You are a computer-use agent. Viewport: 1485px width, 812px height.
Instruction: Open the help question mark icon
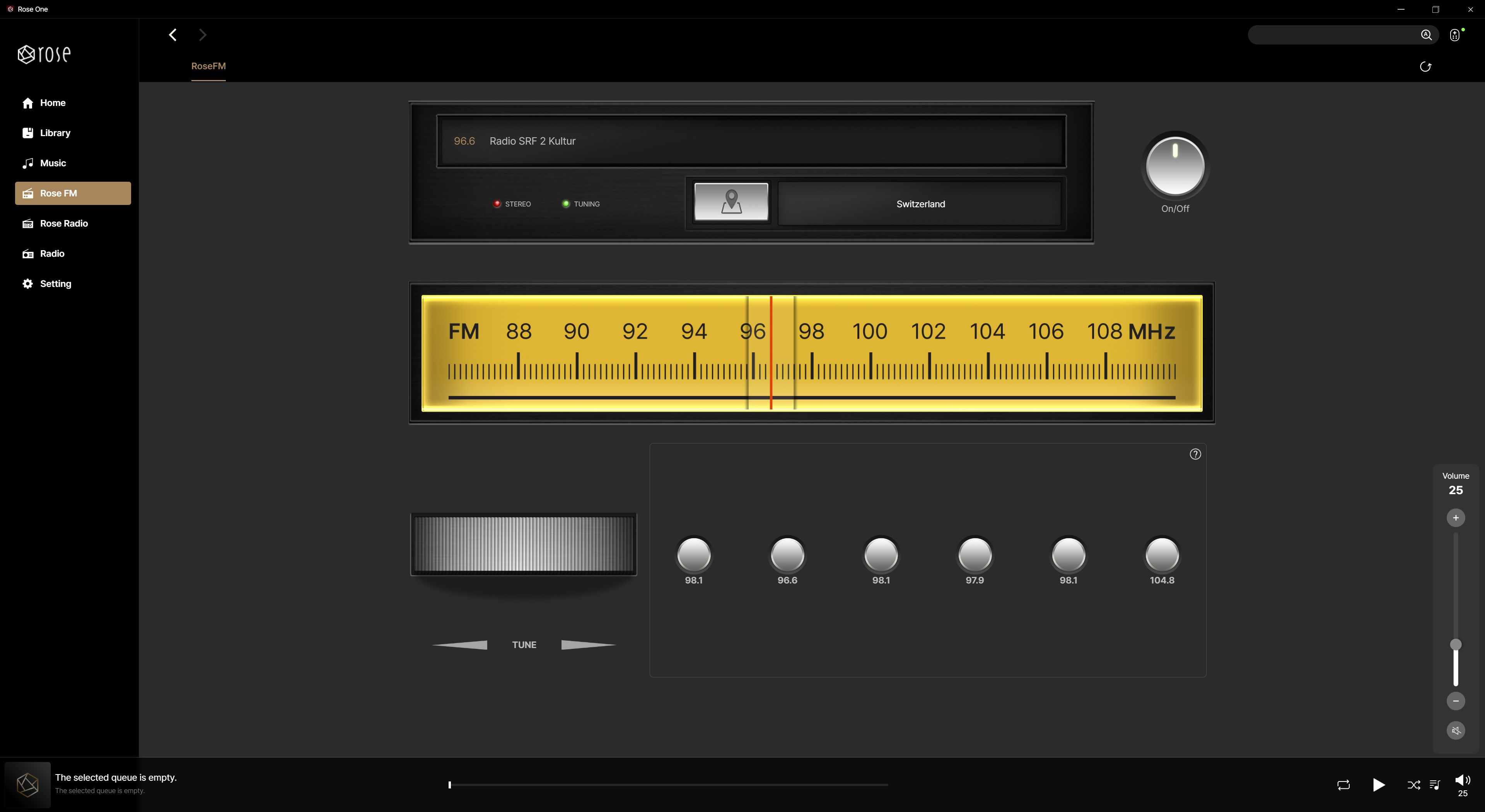[x=1195, y=454]
